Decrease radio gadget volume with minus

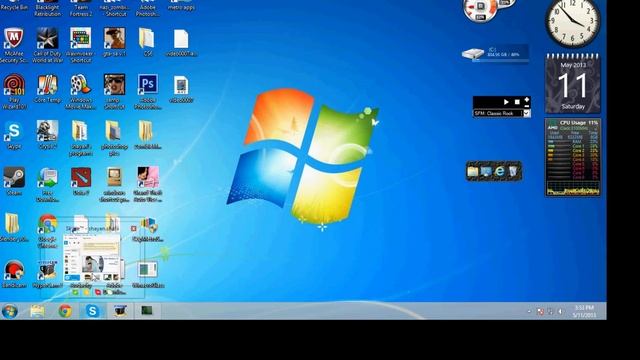click(527, 106)
